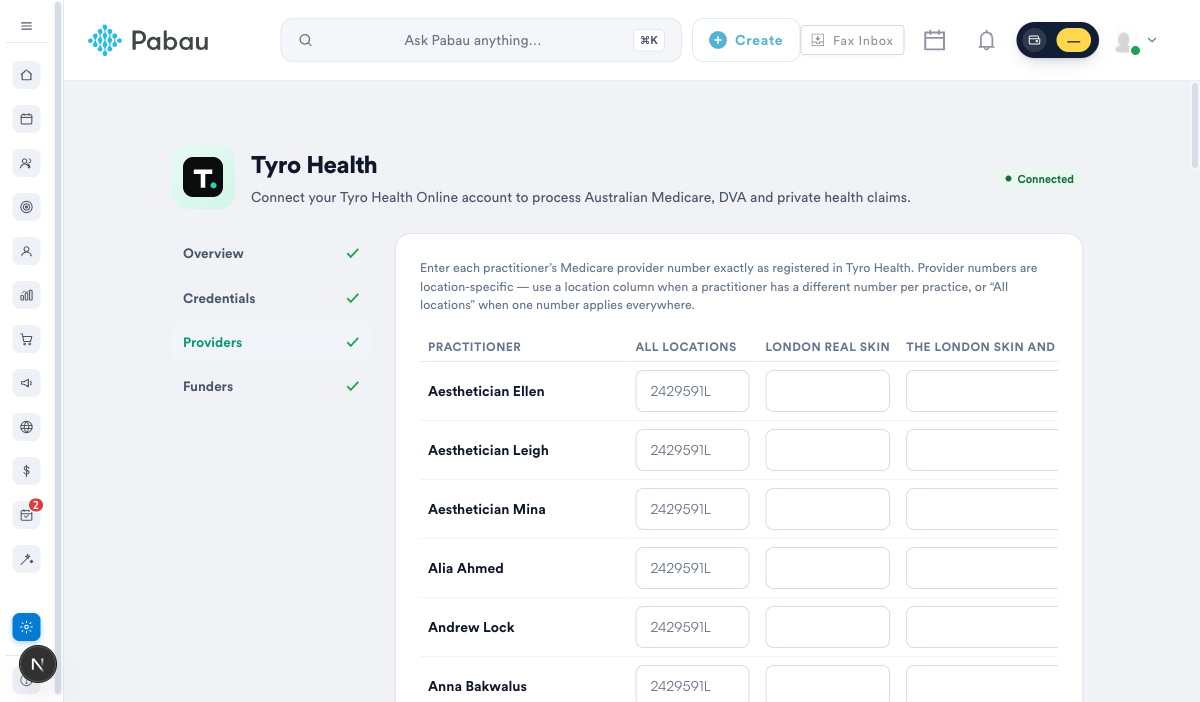
Task: Click The London Skin field for Aesthetician Ellen
Action: click(982, 391)
